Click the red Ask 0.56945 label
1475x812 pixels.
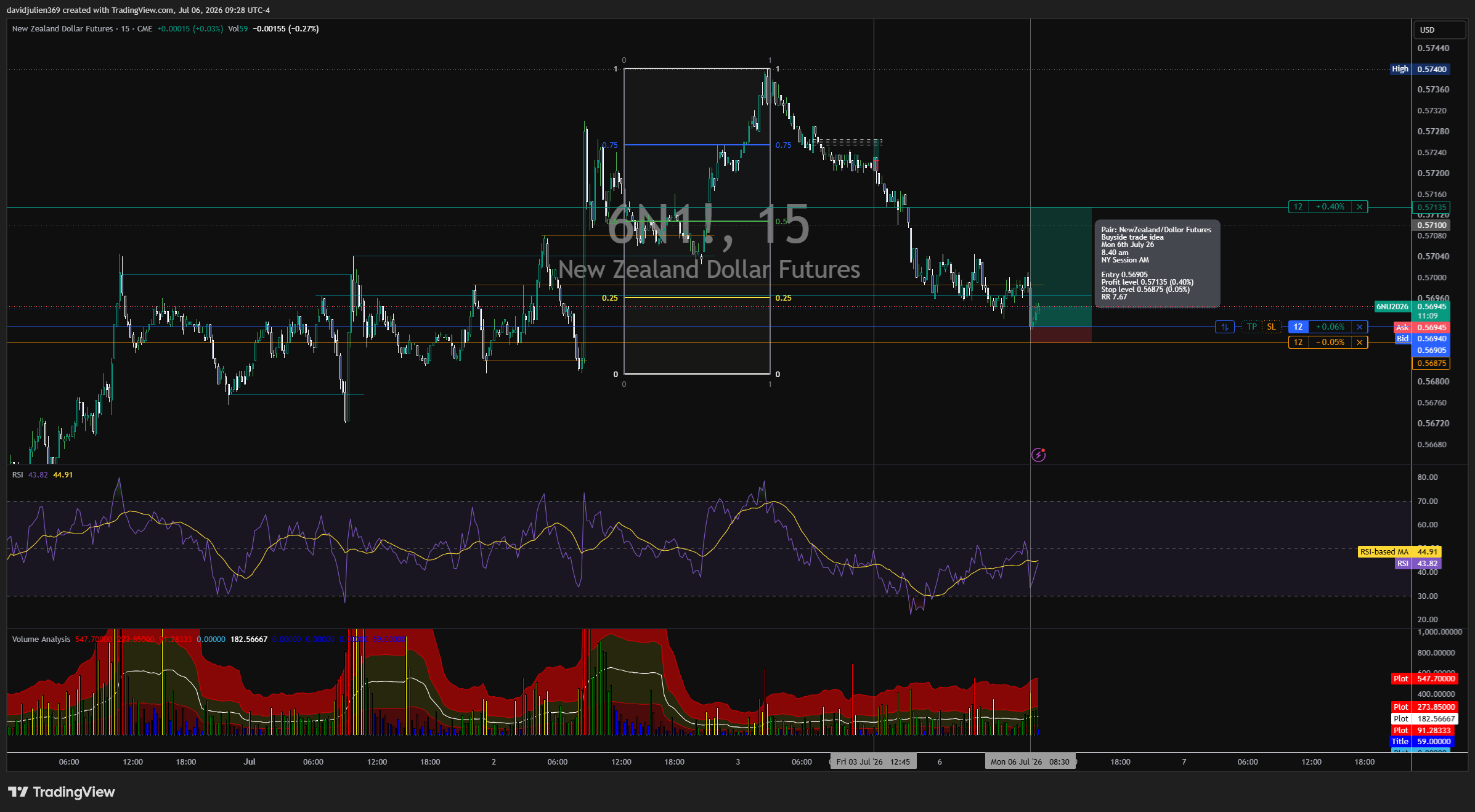[1422, 328]
